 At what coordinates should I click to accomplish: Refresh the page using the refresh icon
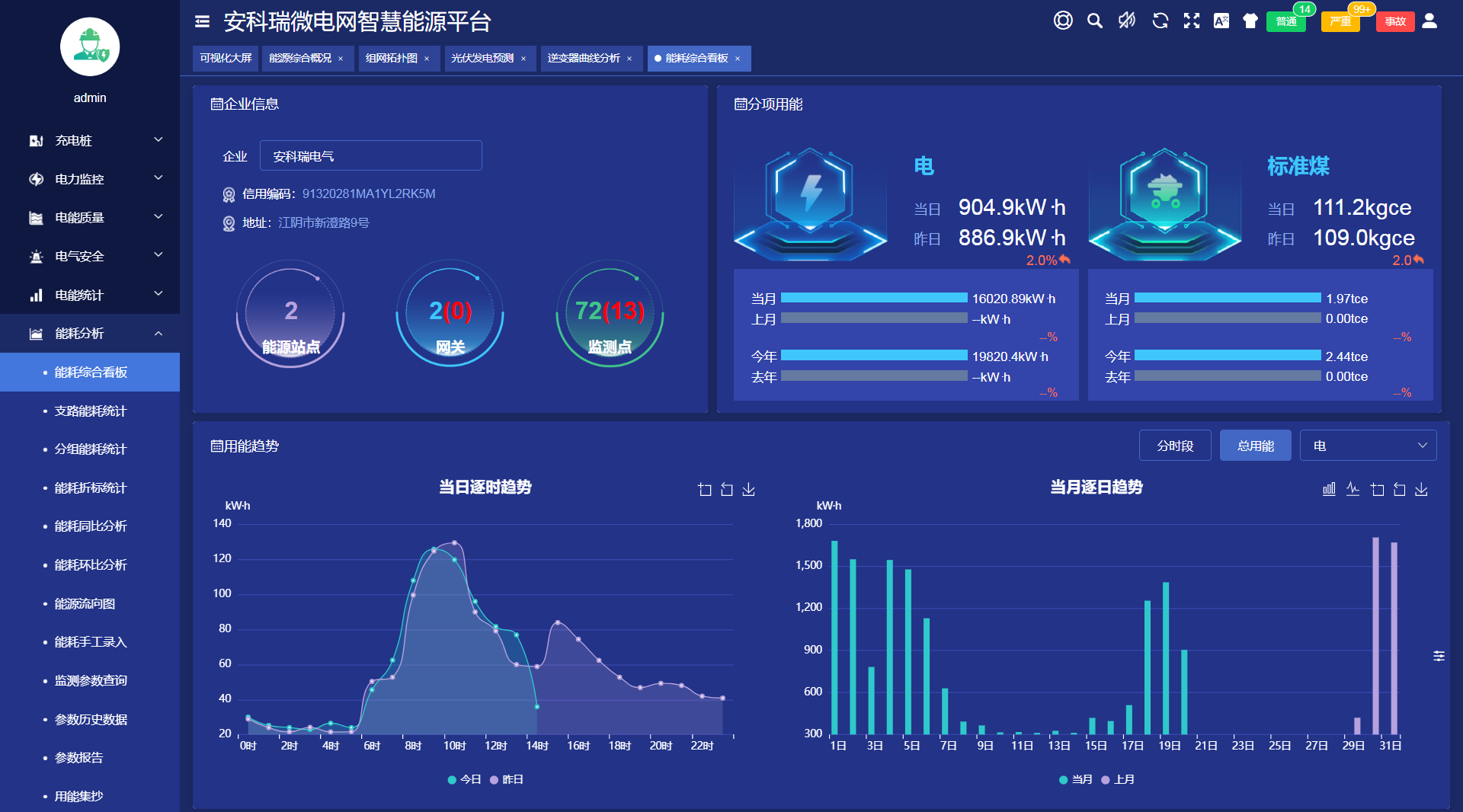(x=1160, y=21)
